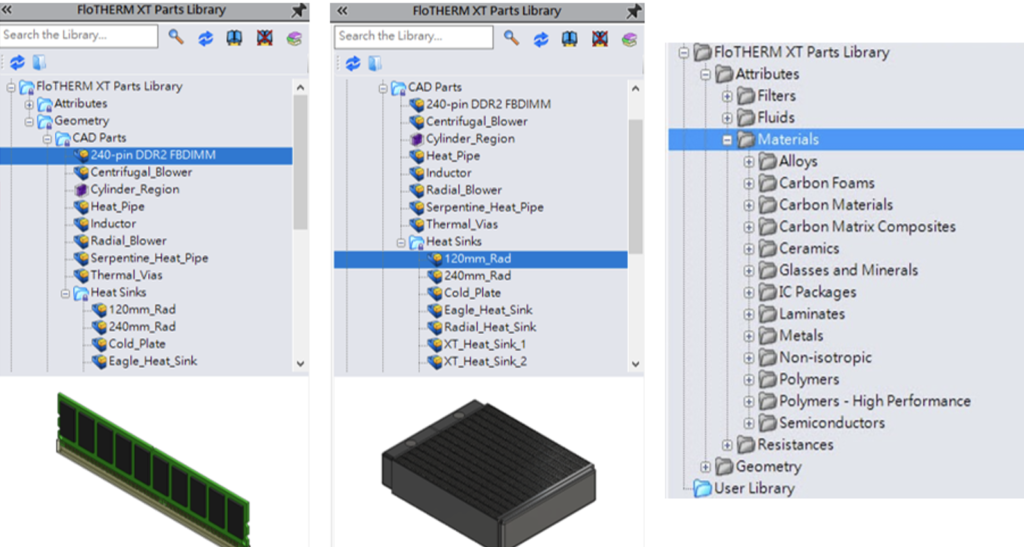This screenshot has height=547, width=1024.
Task: Expand Attributes folder in left panel tree
Action: 29,104
